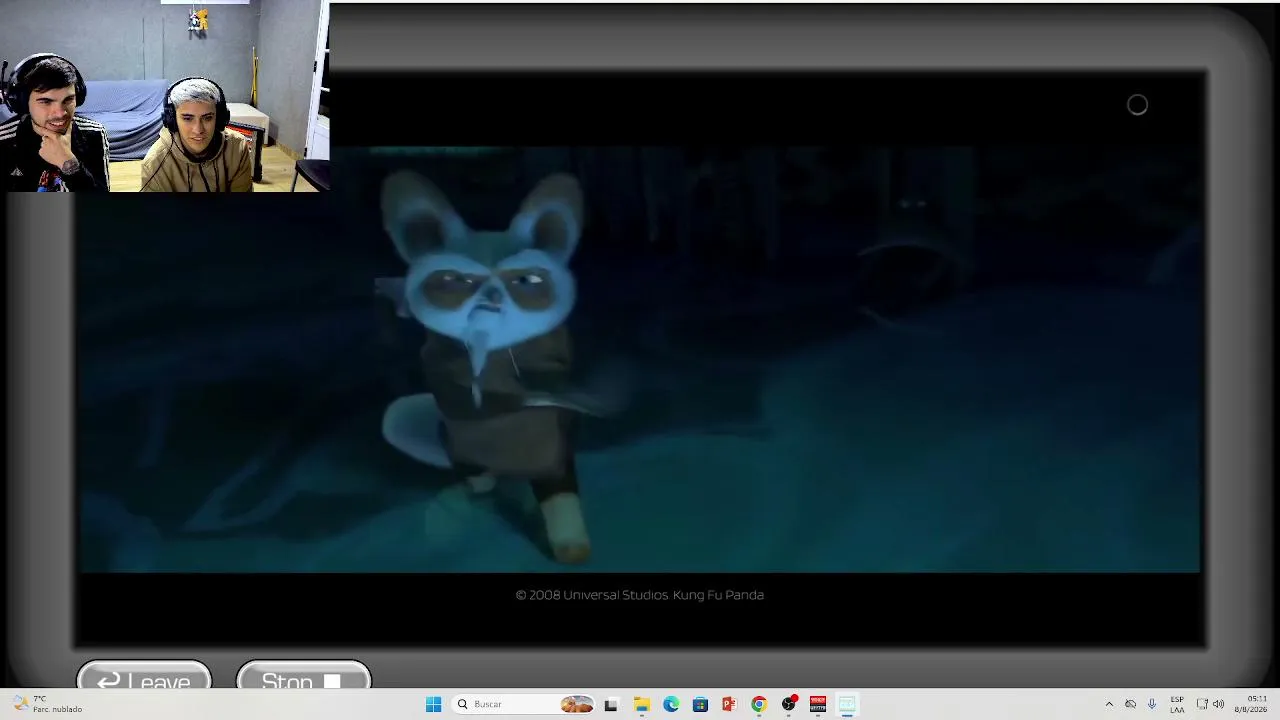Click the Bing search highlight image
The height and width of the screenshot is (720, 1280).
coord(576,704)
